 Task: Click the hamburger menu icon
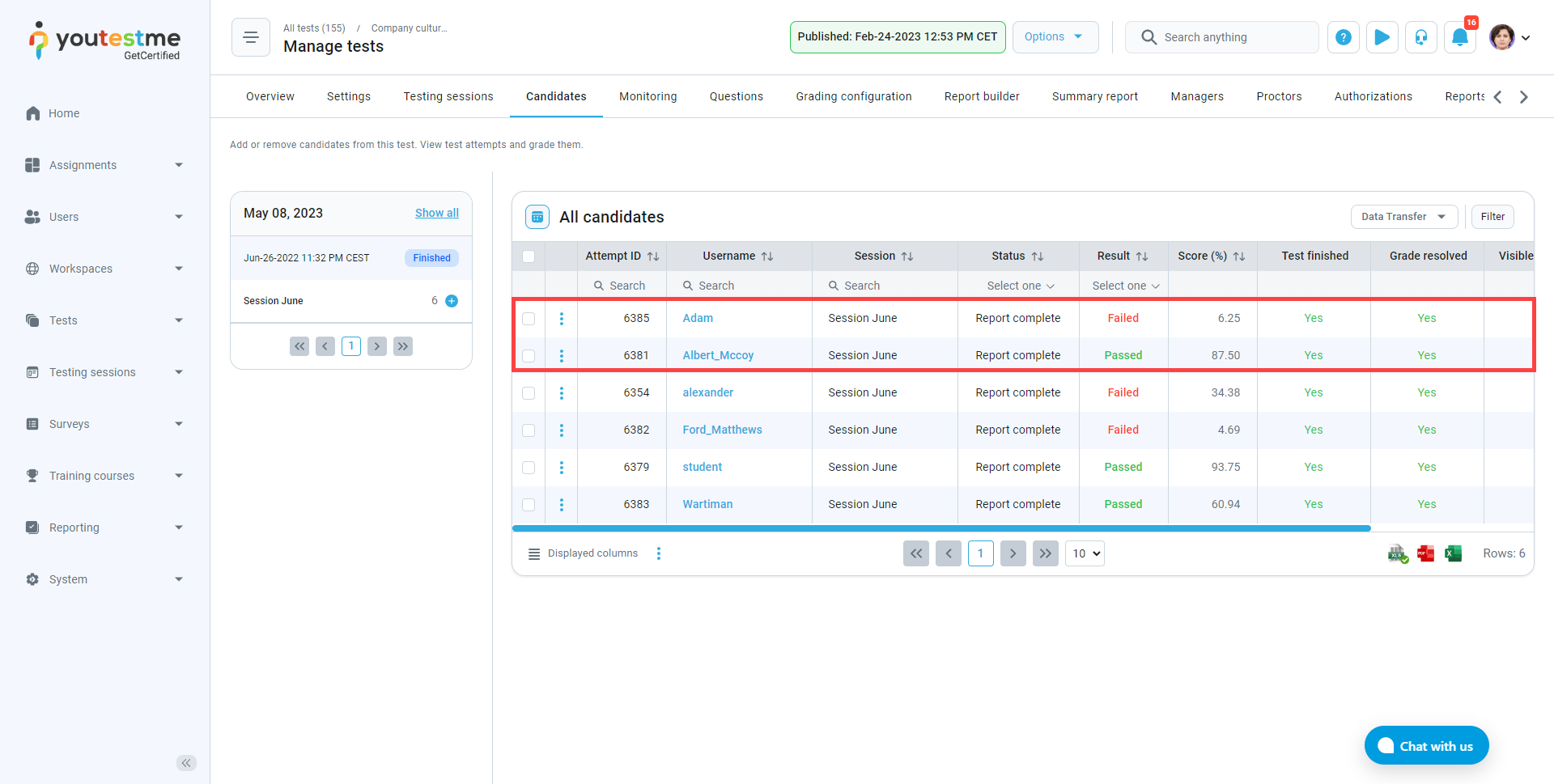coord(251,37)
